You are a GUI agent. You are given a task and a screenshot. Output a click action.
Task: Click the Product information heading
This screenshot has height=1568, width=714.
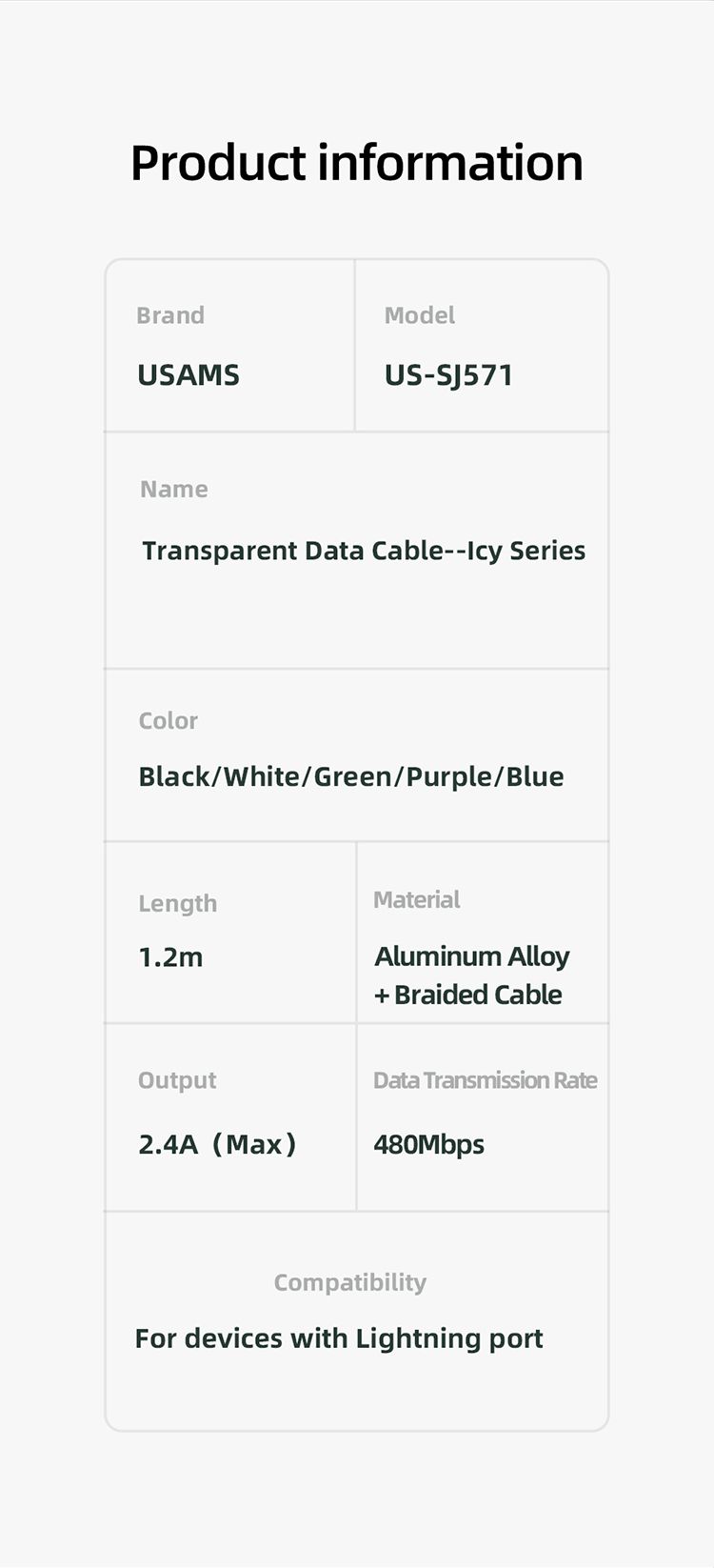pyautogui.click(x=357, y=162)
